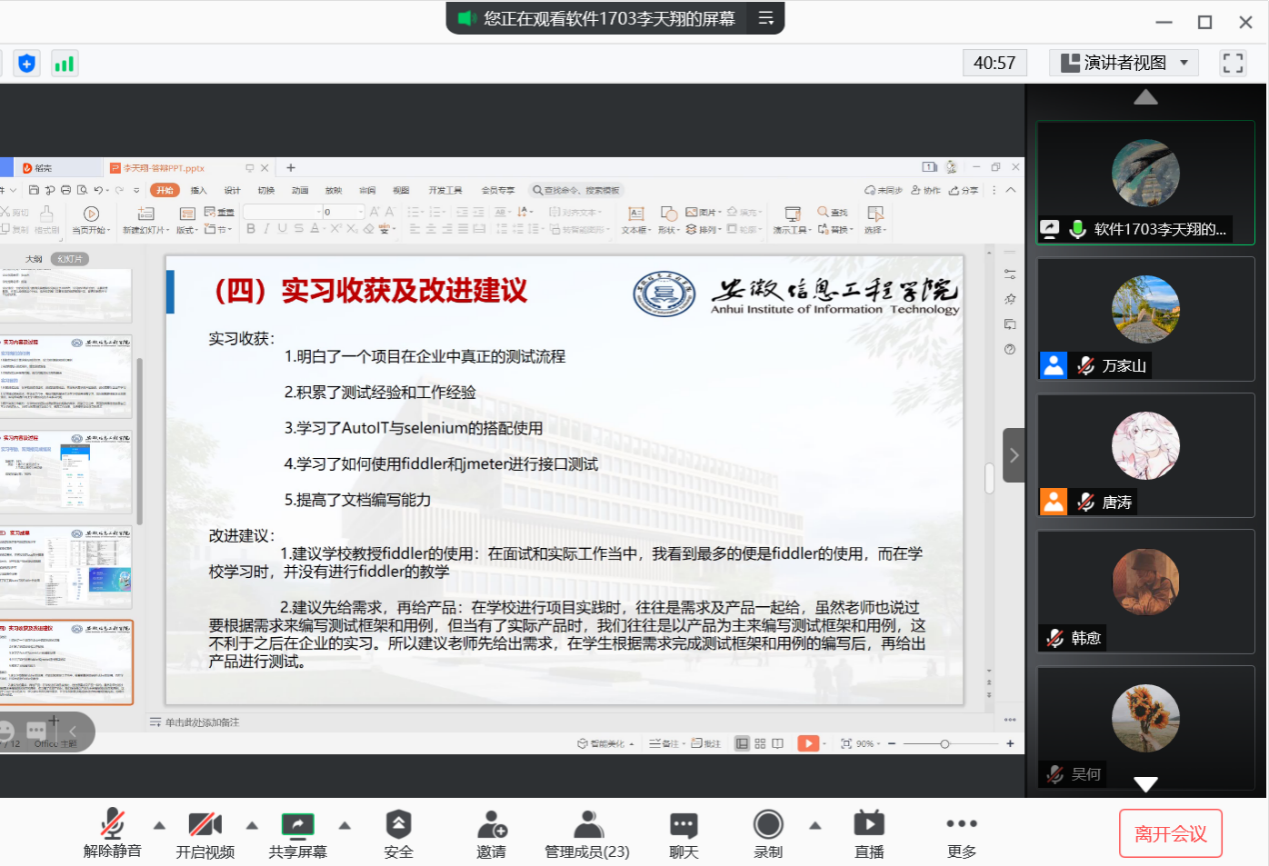1269x866 pixels.
Task: Open the 演讲者视图 view dropdown
Action: point(1122,62)
